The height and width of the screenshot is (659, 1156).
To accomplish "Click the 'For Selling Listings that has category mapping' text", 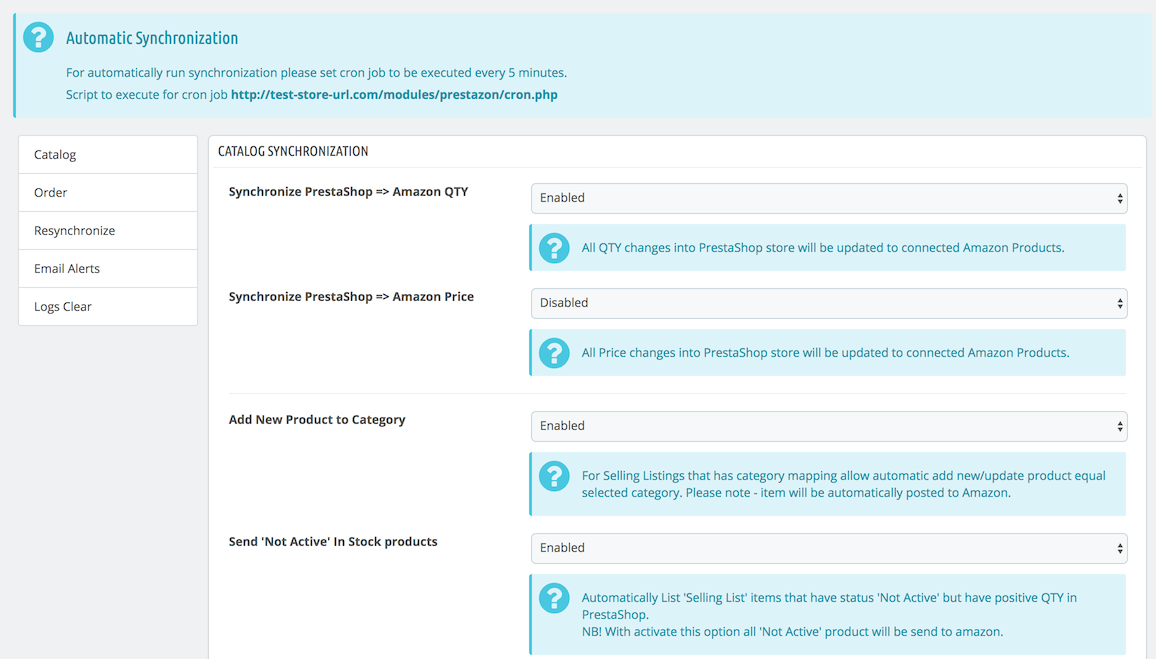I will click(x=843, y=484).
